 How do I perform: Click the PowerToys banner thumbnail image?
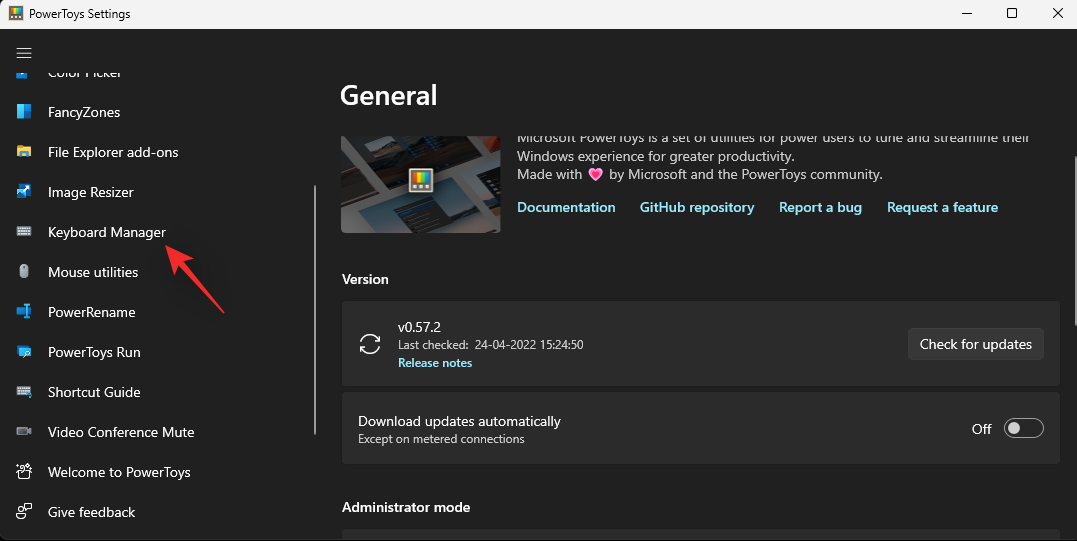420,184
